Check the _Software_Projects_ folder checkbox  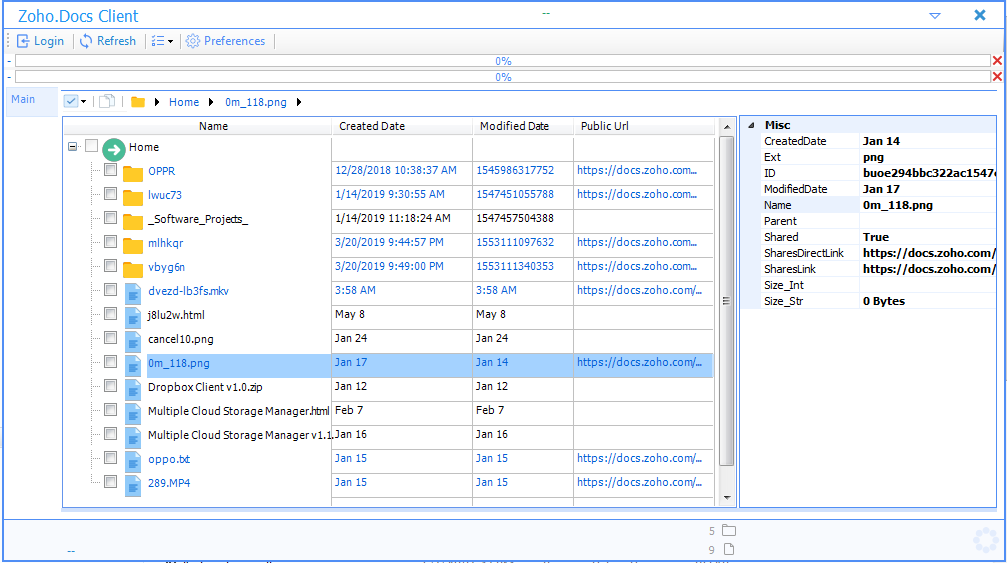pyautogui.click(x=110, y=218)
